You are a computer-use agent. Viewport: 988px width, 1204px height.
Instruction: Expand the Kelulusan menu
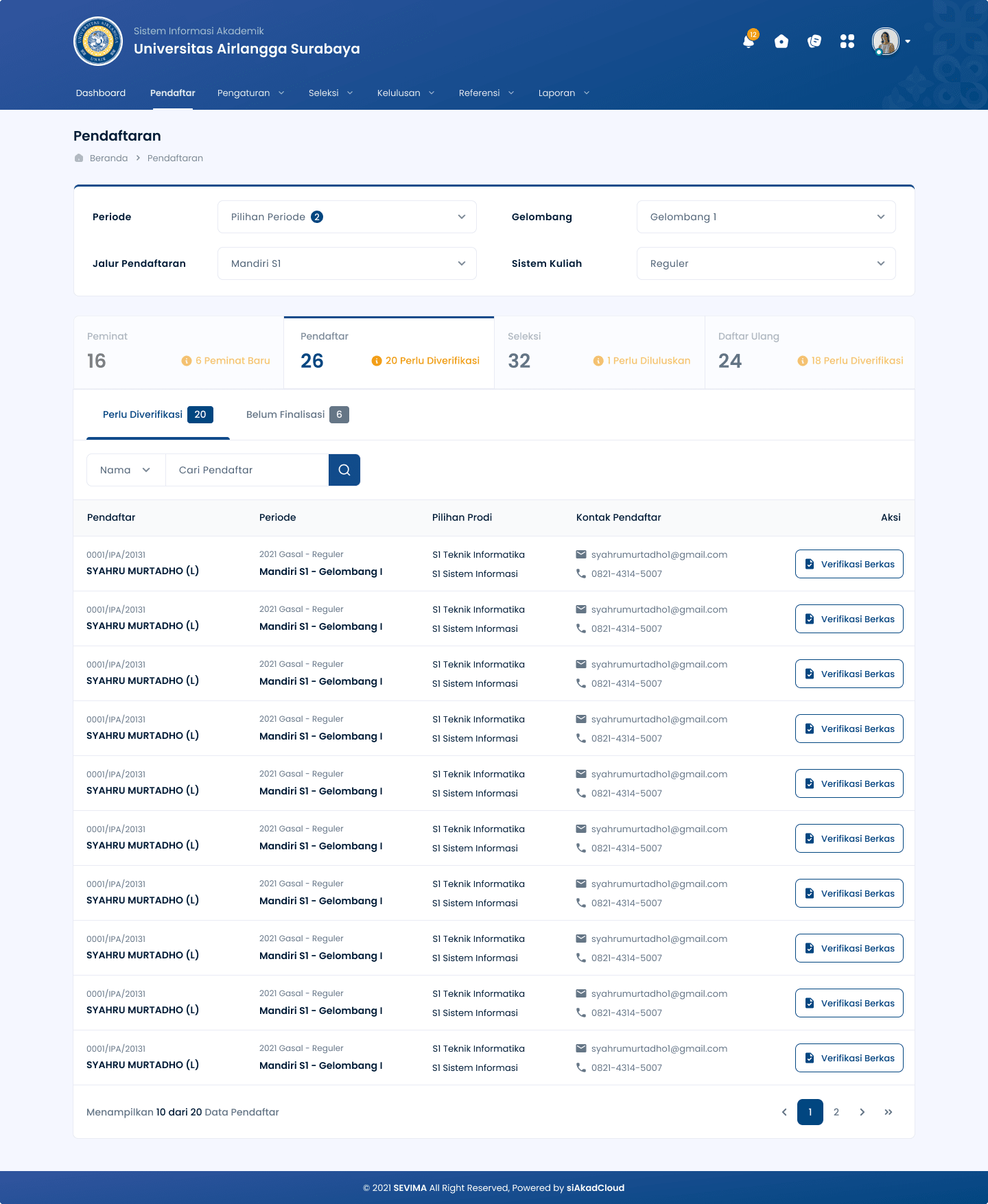[405, 93]
